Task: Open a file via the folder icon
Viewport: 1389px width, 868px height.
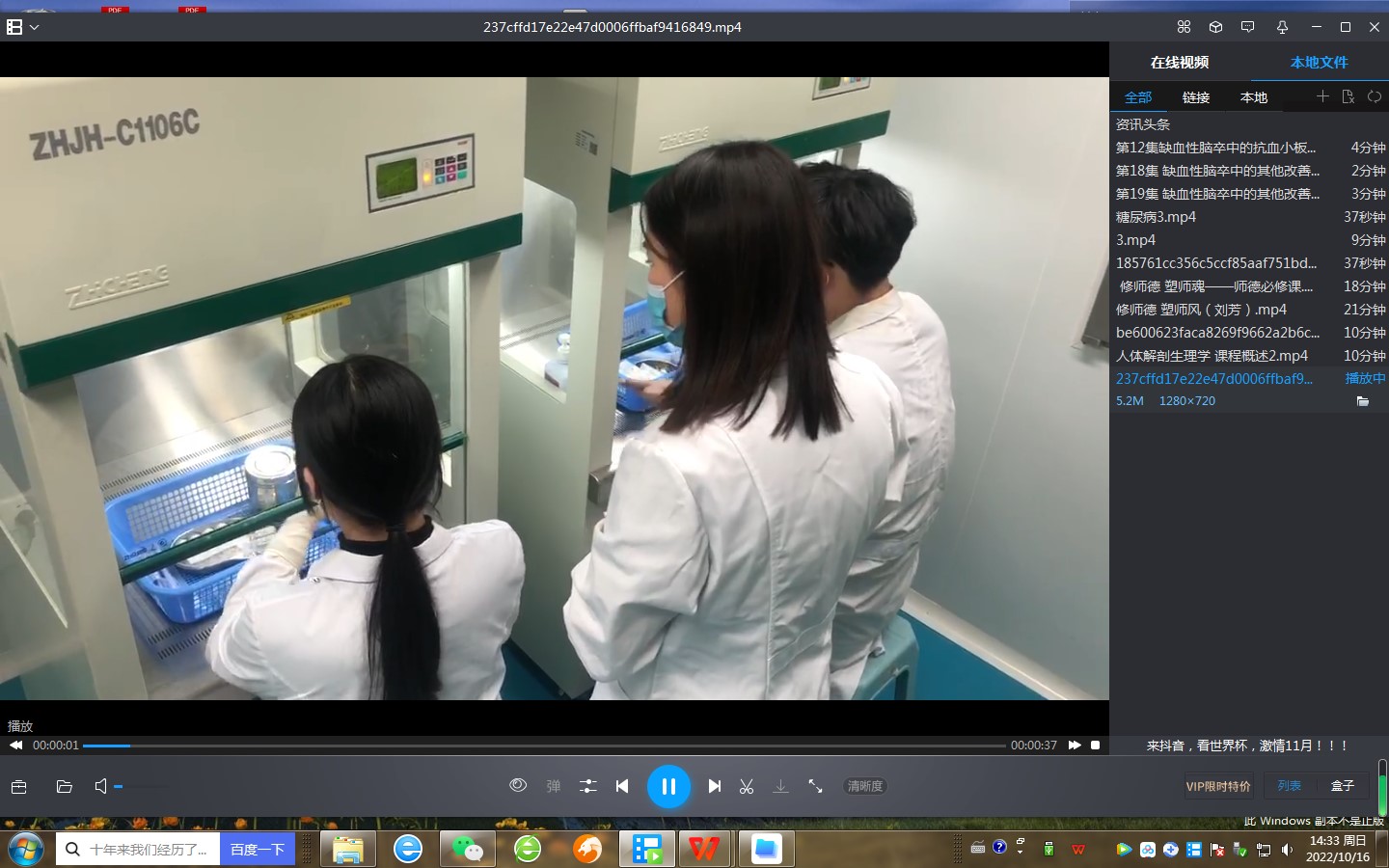Action: pyautogui.click(x=65, y=787)
